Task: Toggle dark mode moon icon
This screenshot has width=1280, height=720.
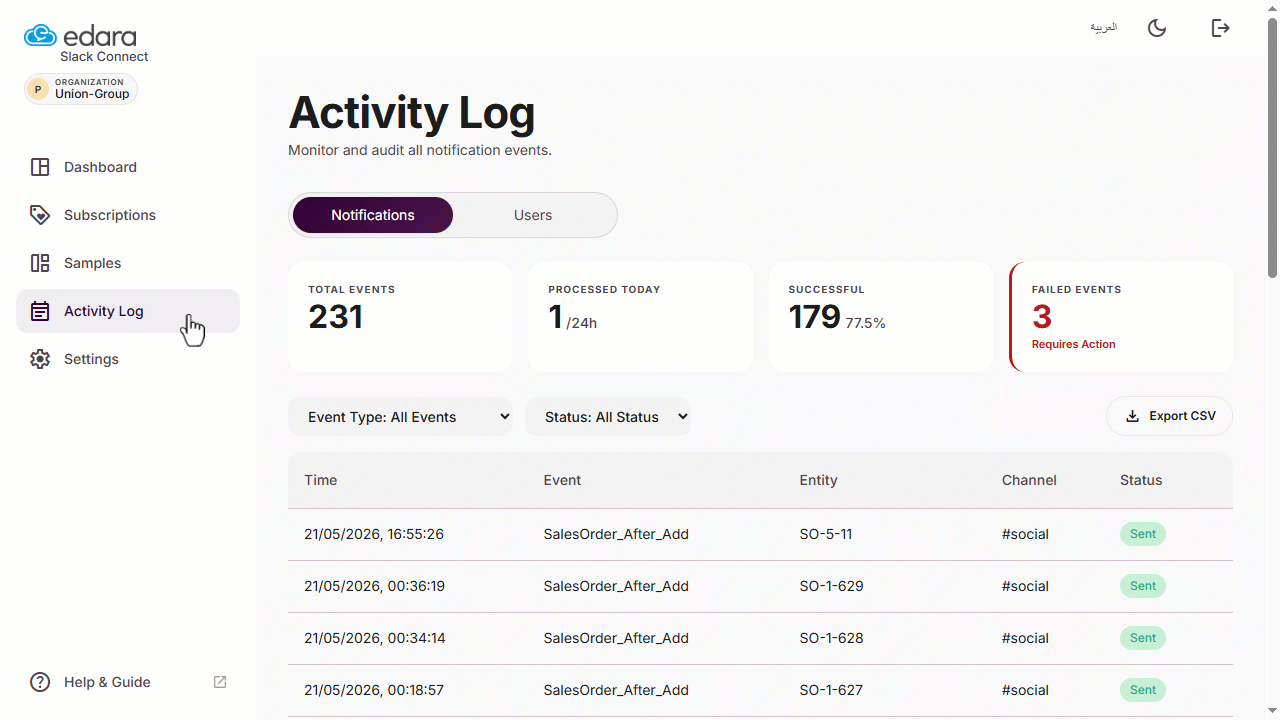Action: click(1157, 28)
